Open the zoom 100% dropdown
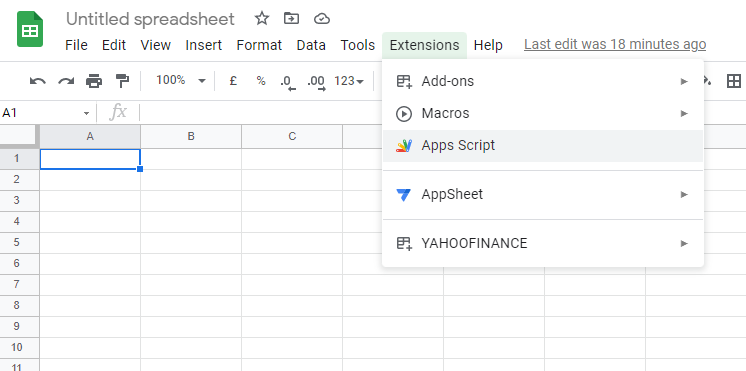This screenshot has height=371, width=746. tap(181, 80)
